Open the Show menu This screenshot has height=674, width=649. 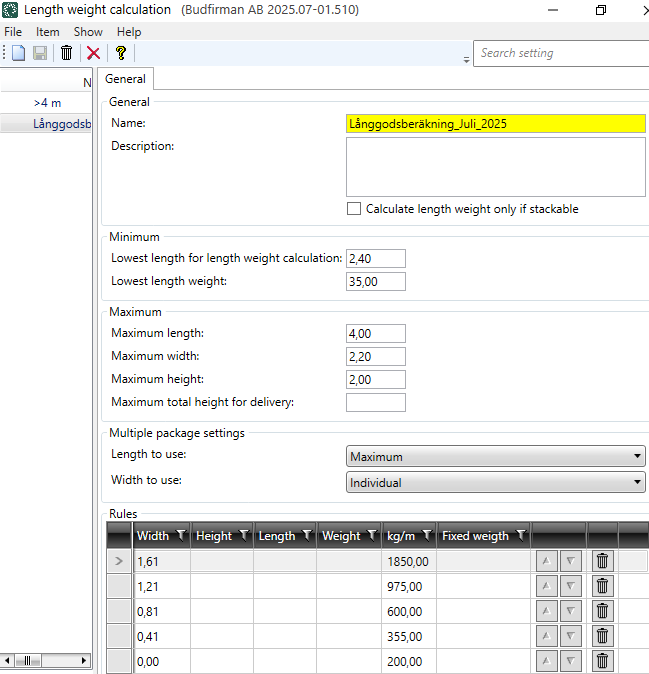tap(88, 32)
